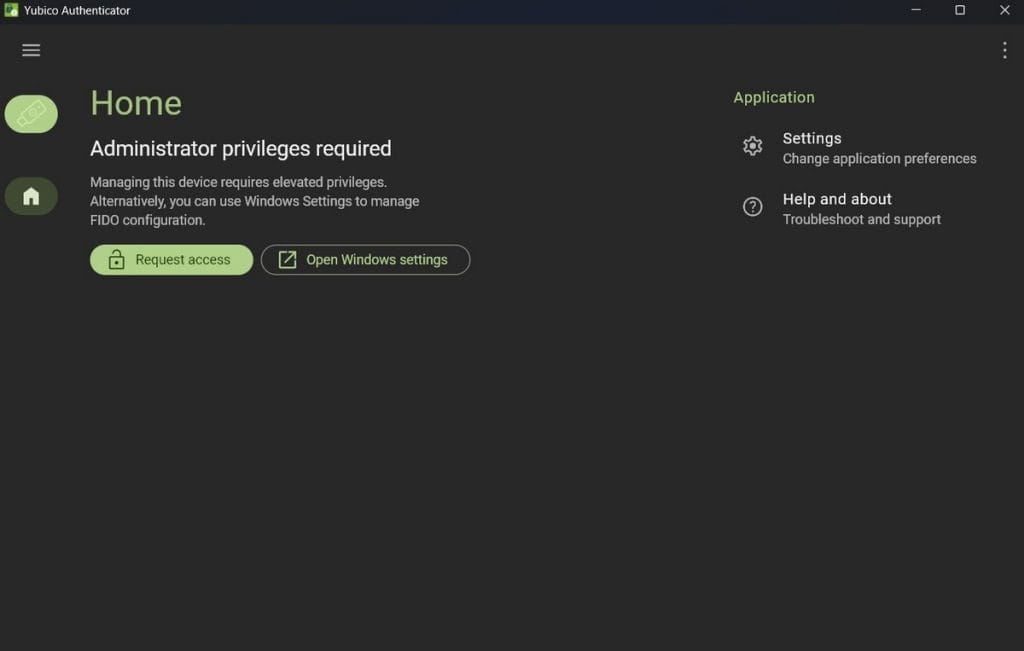This screenshot has height=651, width=1024.
Task: Click the Request access button
Action: point(171,260)
